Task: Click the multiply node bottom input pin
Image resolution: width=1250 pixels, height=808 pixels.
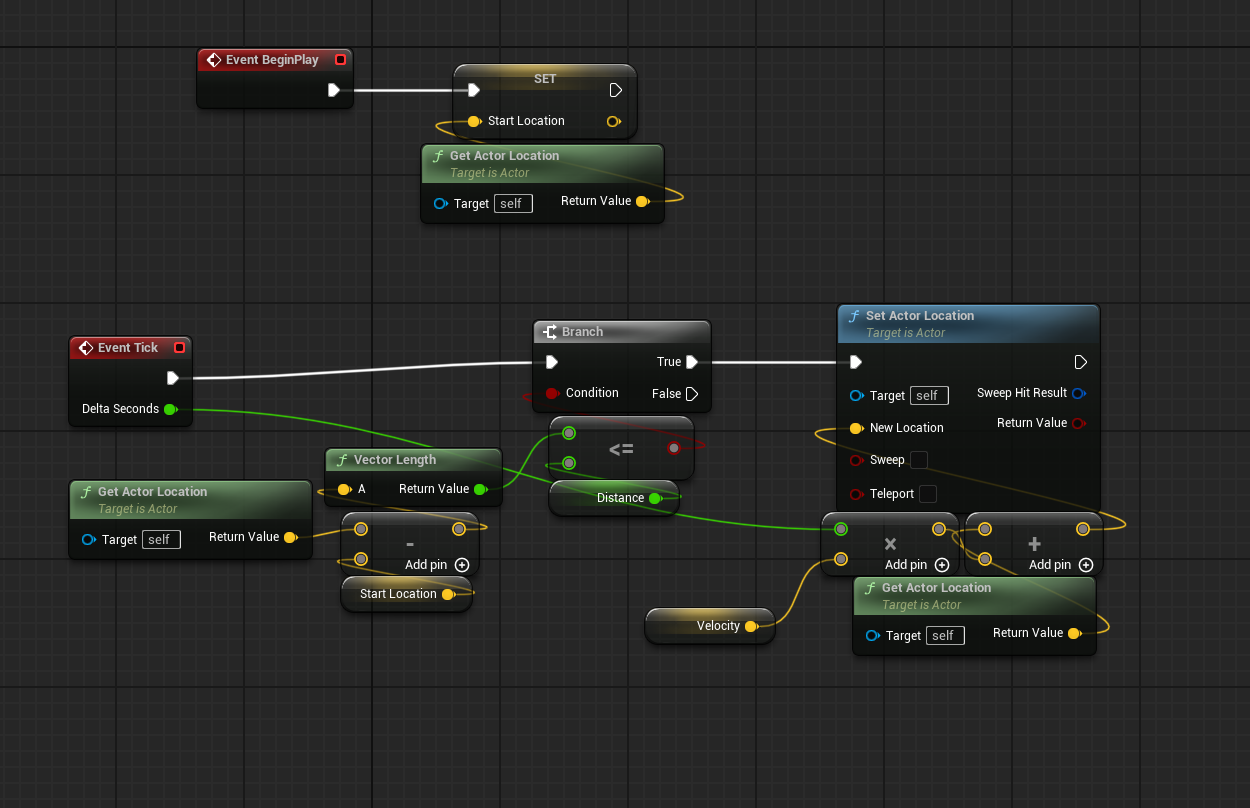Action: 841,559
